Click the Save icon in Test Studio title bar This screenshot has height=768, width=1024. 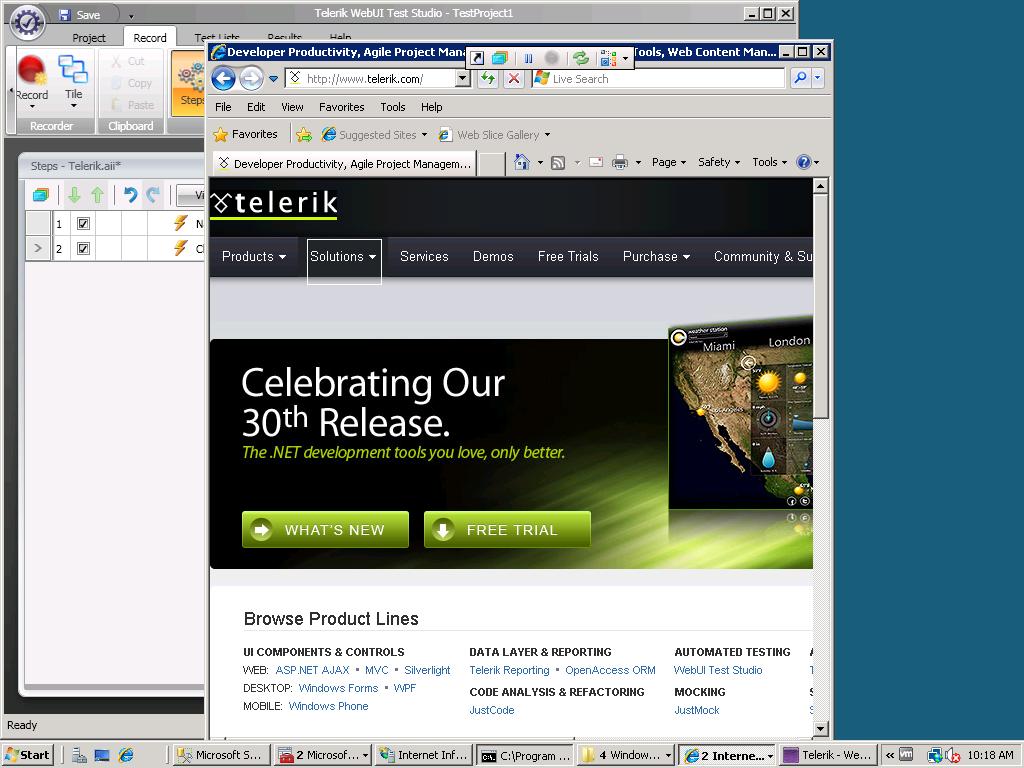click(x=65, y=14)
